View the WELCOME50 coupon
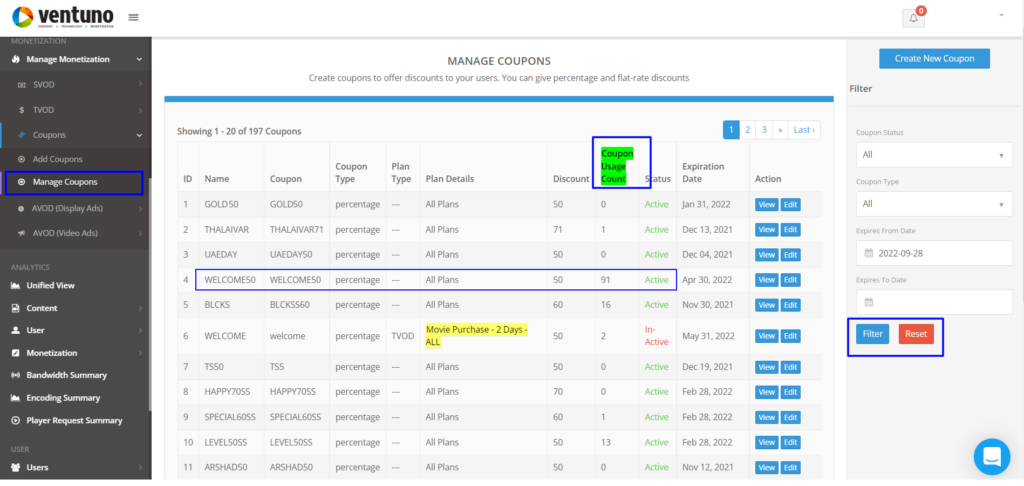 (767, 280)
